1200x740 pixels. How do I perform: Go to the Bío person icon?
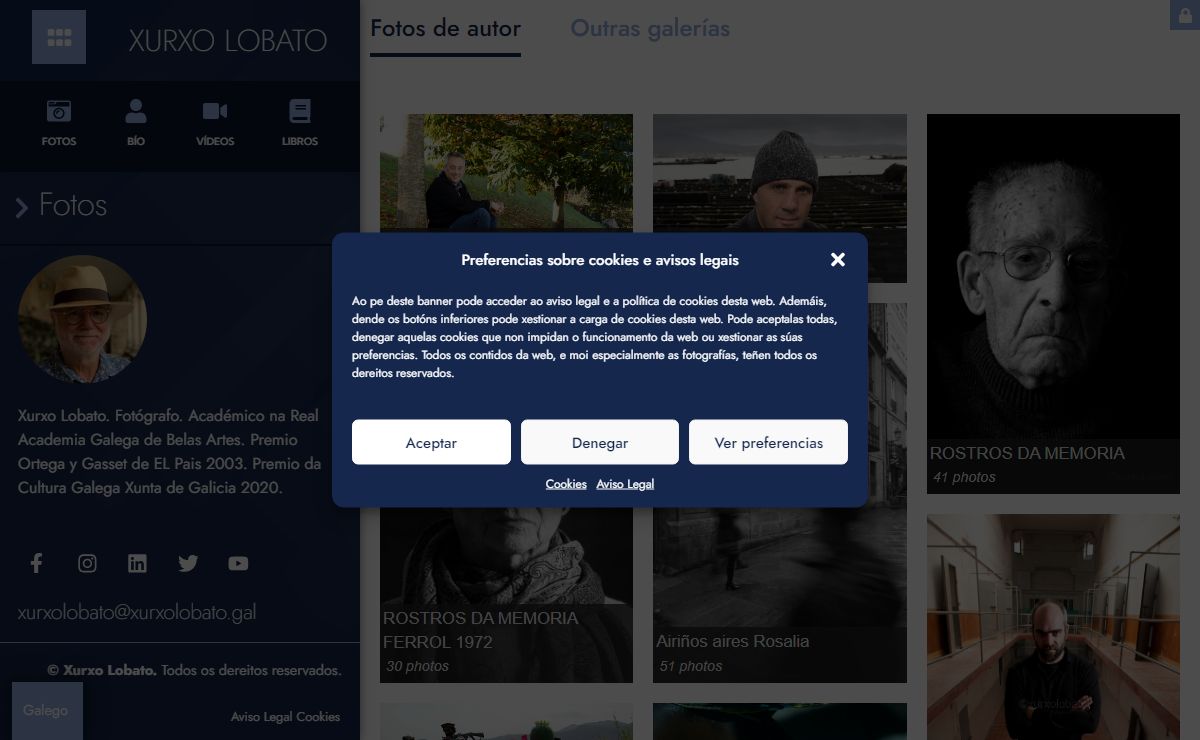tap(136, 111)
